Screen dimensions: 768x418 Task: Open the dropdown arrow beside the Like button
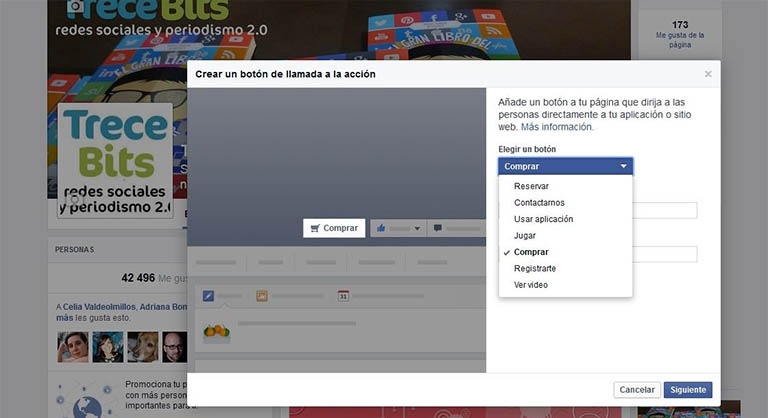[x=416, y=228]
